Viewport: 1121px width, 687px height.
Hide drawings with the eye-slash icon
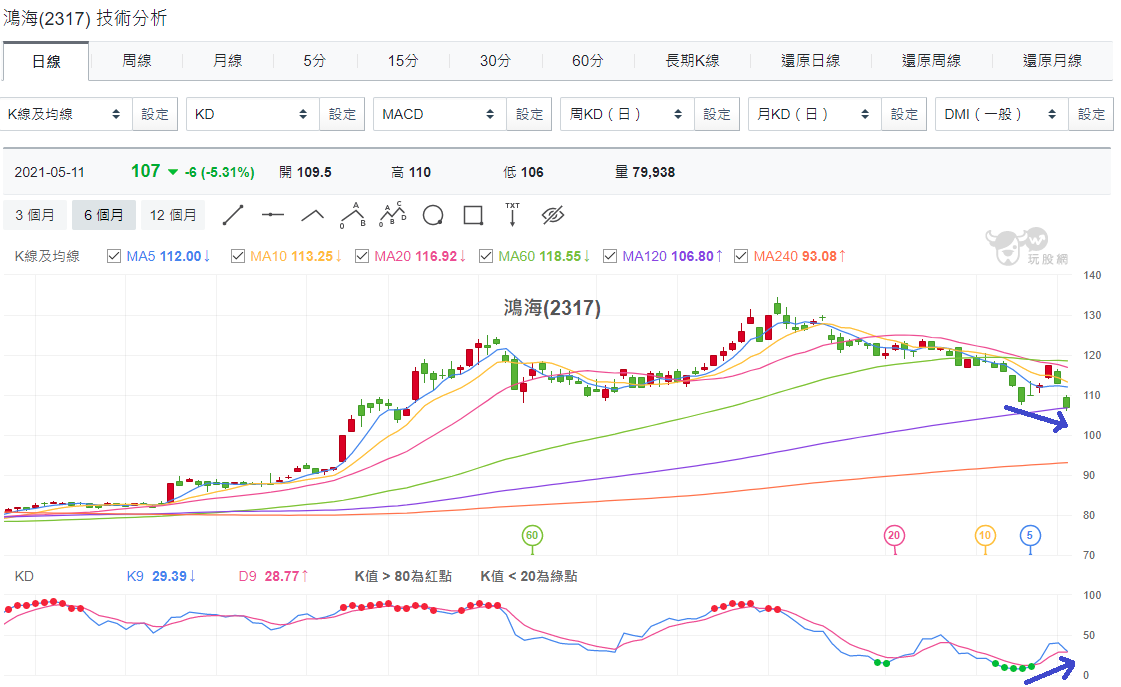click(553, 214)
